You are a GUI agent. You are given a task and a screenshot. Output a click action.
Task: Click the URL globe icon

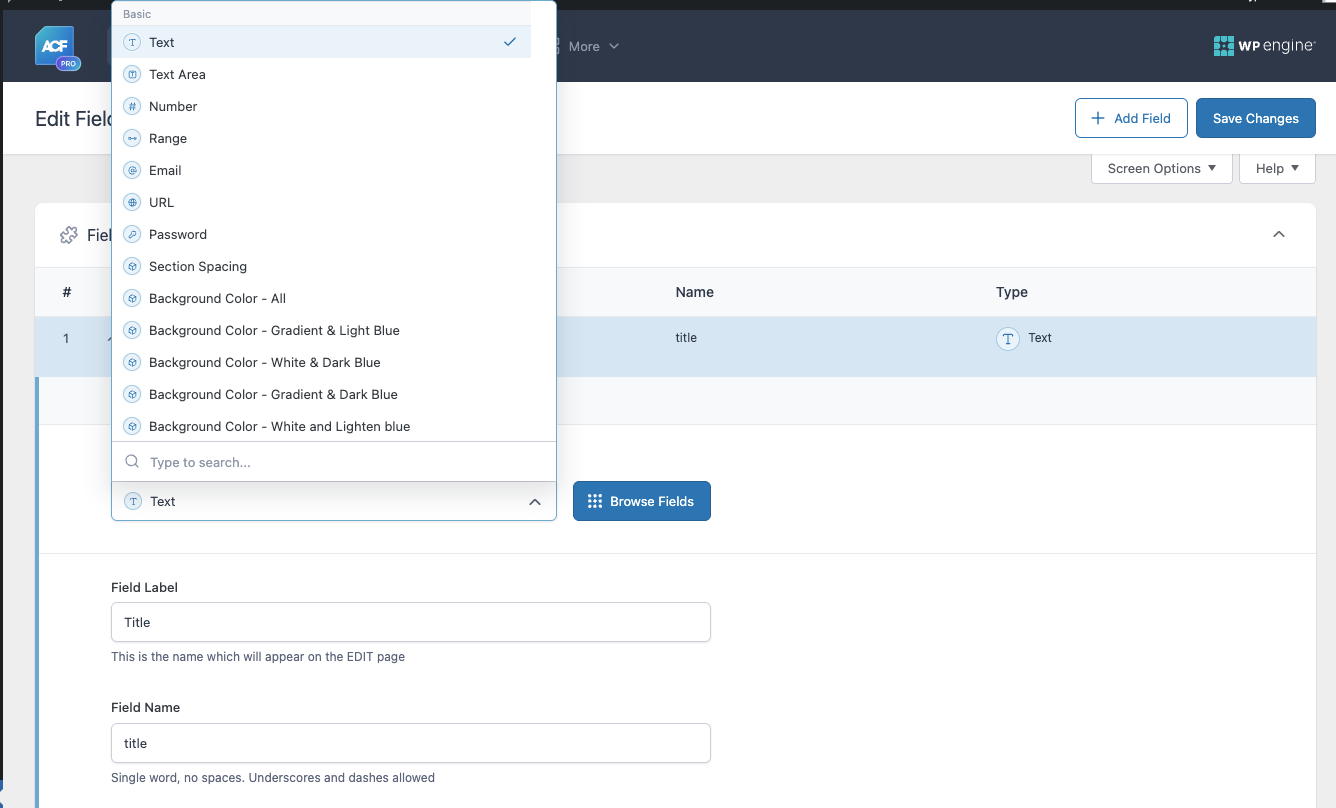[x=132, y=202]
